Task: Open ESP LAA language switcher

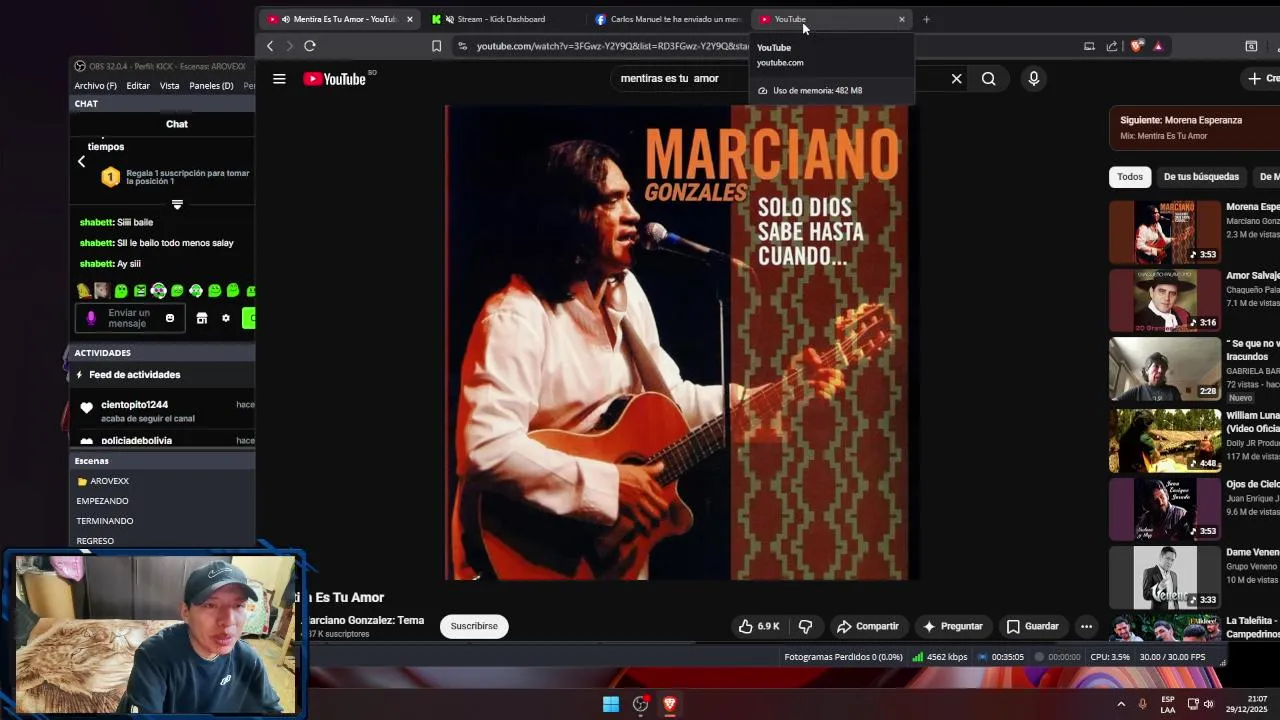Action: click(1168, 704)
